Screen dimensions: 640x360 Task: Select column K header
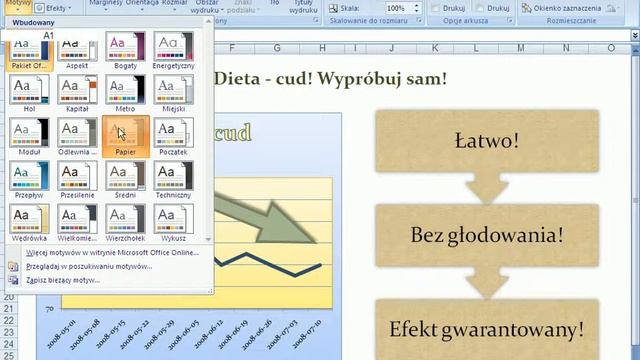point(435,48)
